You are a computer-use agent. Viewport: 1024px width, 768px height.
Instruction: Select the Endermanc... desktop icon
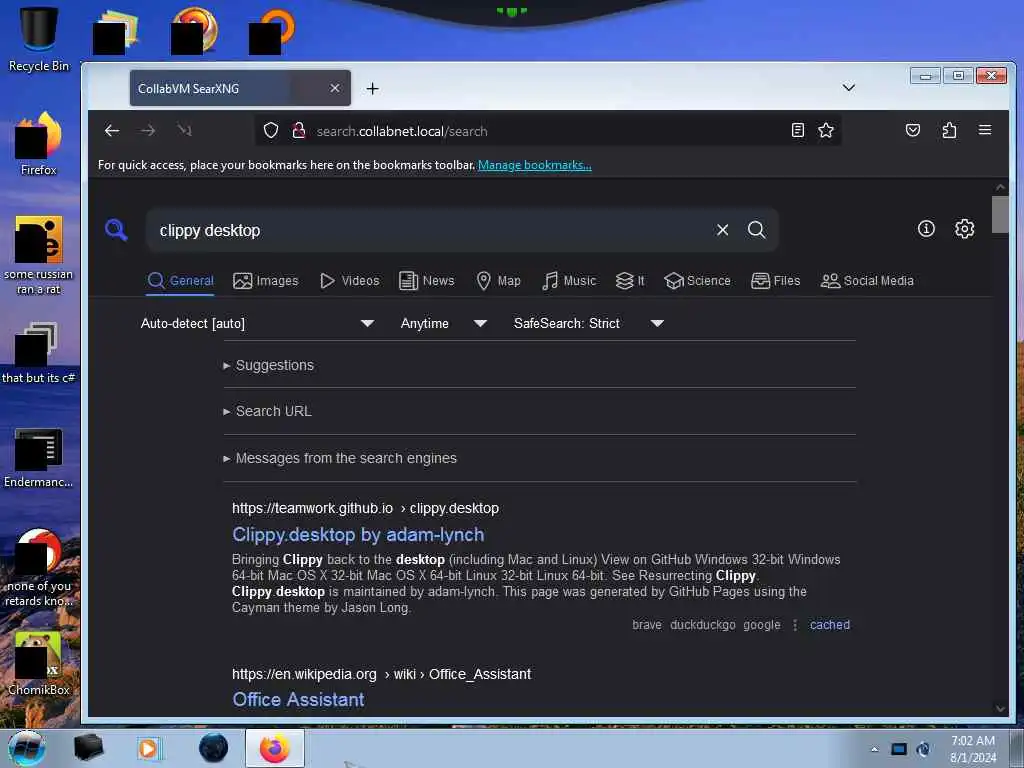[38, 458]
